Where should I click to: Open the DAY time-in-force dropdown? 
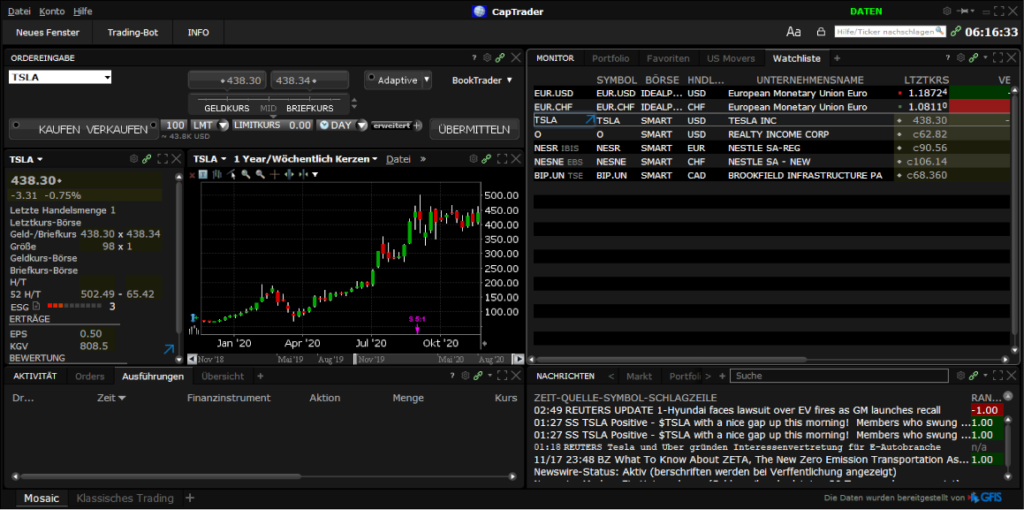coord(362,125)
